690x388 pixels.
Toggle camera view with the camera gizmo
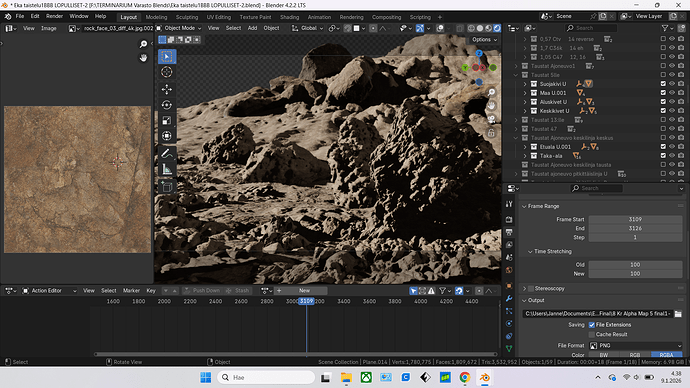tap(491, 119)
